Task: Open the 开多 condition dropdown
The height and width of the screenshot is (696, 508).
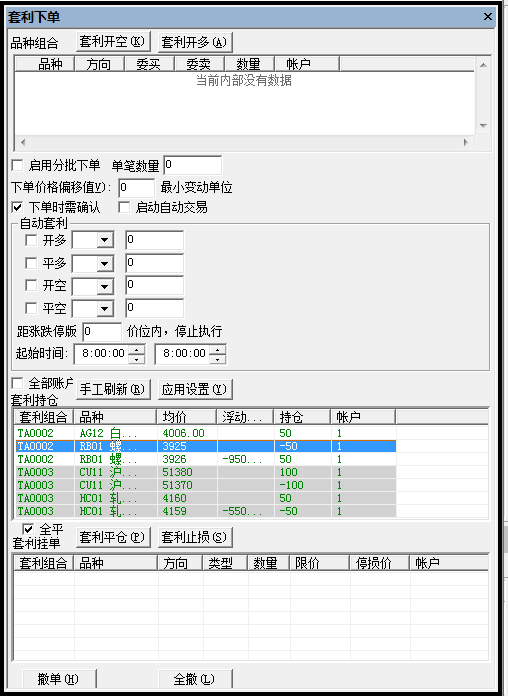Action: 105,240
